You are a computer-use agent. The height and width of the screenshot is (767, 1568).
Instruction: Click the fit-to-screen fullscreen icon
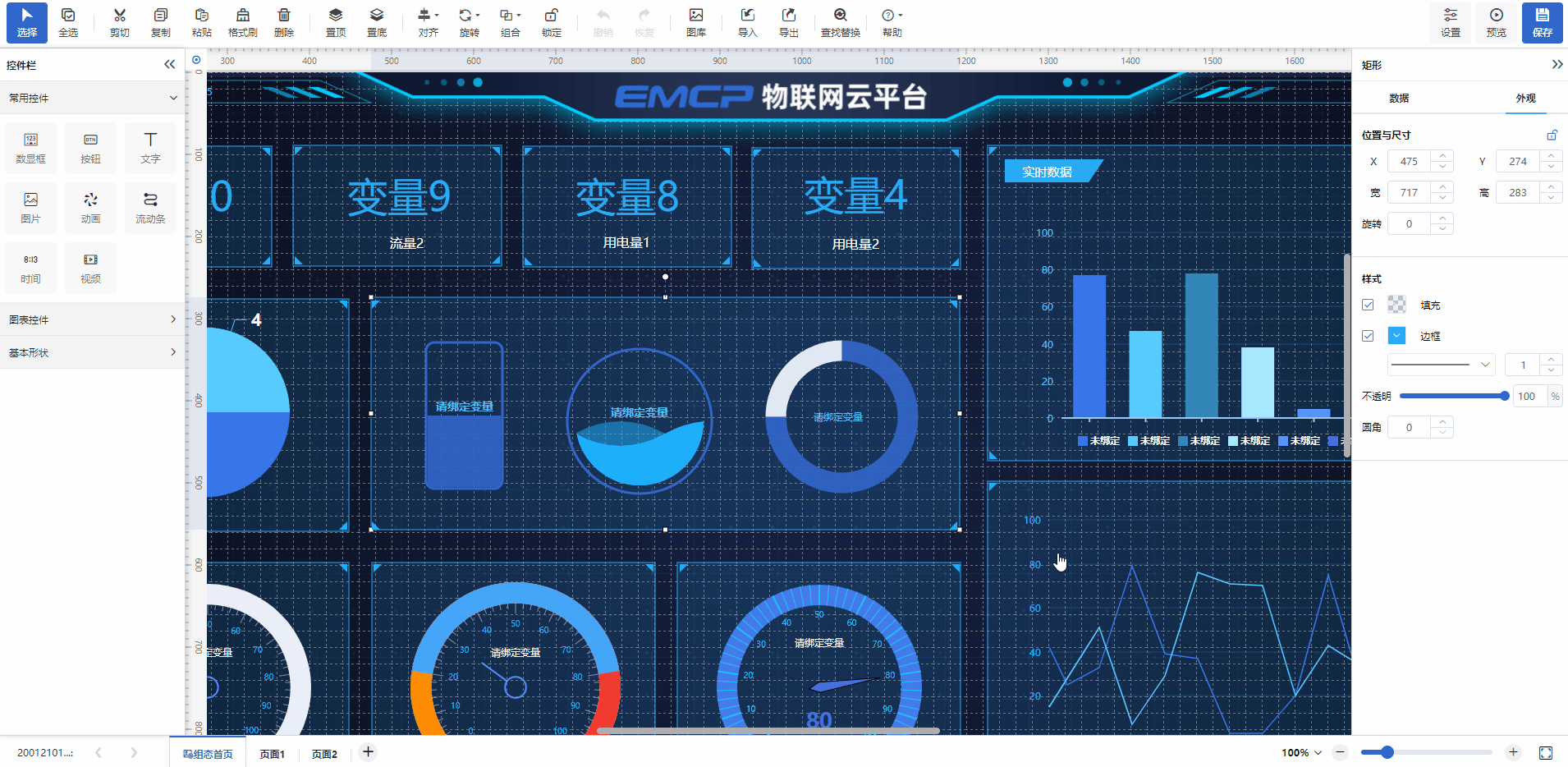1546,753
